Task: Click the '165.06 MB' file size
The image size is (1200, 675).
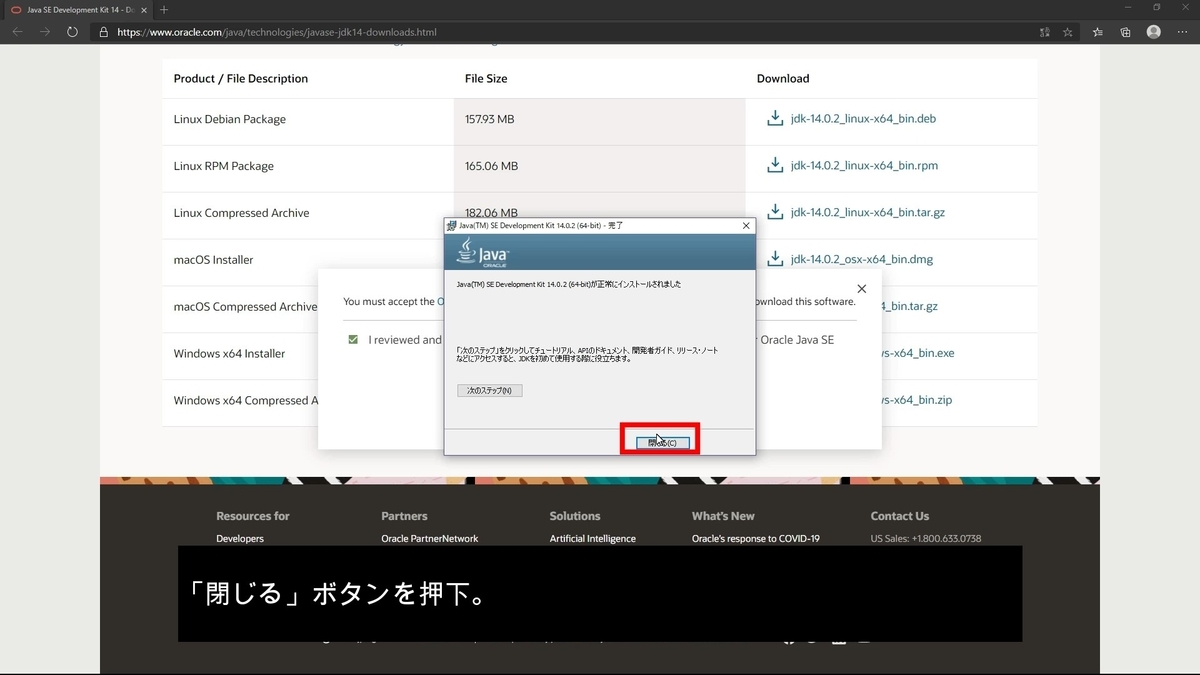Action: [492, 166]
